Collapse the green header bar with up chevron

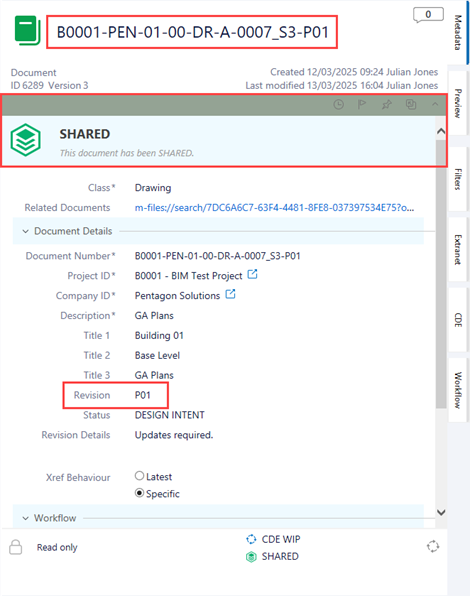pos(435,104)
